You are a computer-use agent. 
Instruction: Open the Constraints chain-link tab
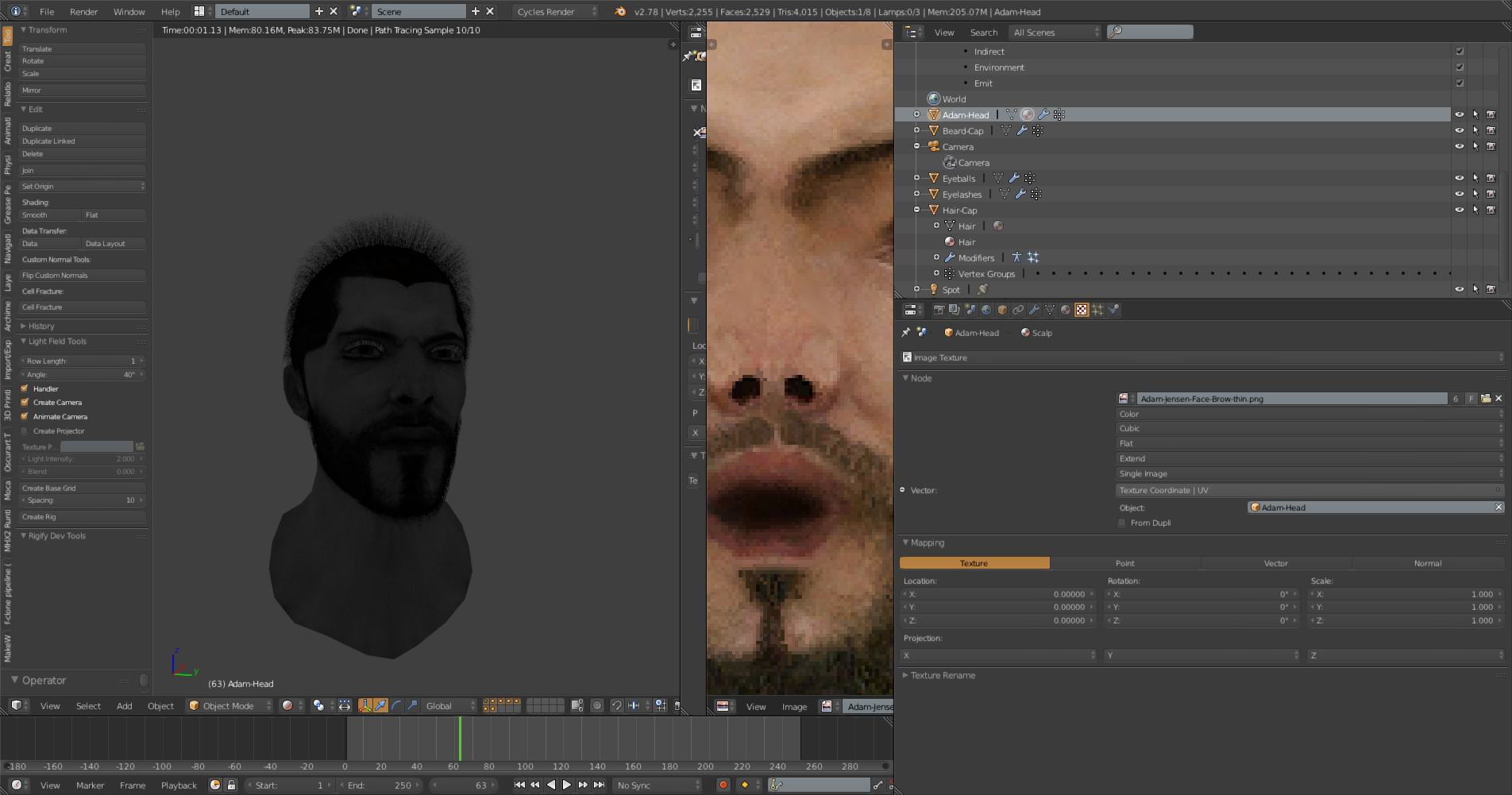1018,310
